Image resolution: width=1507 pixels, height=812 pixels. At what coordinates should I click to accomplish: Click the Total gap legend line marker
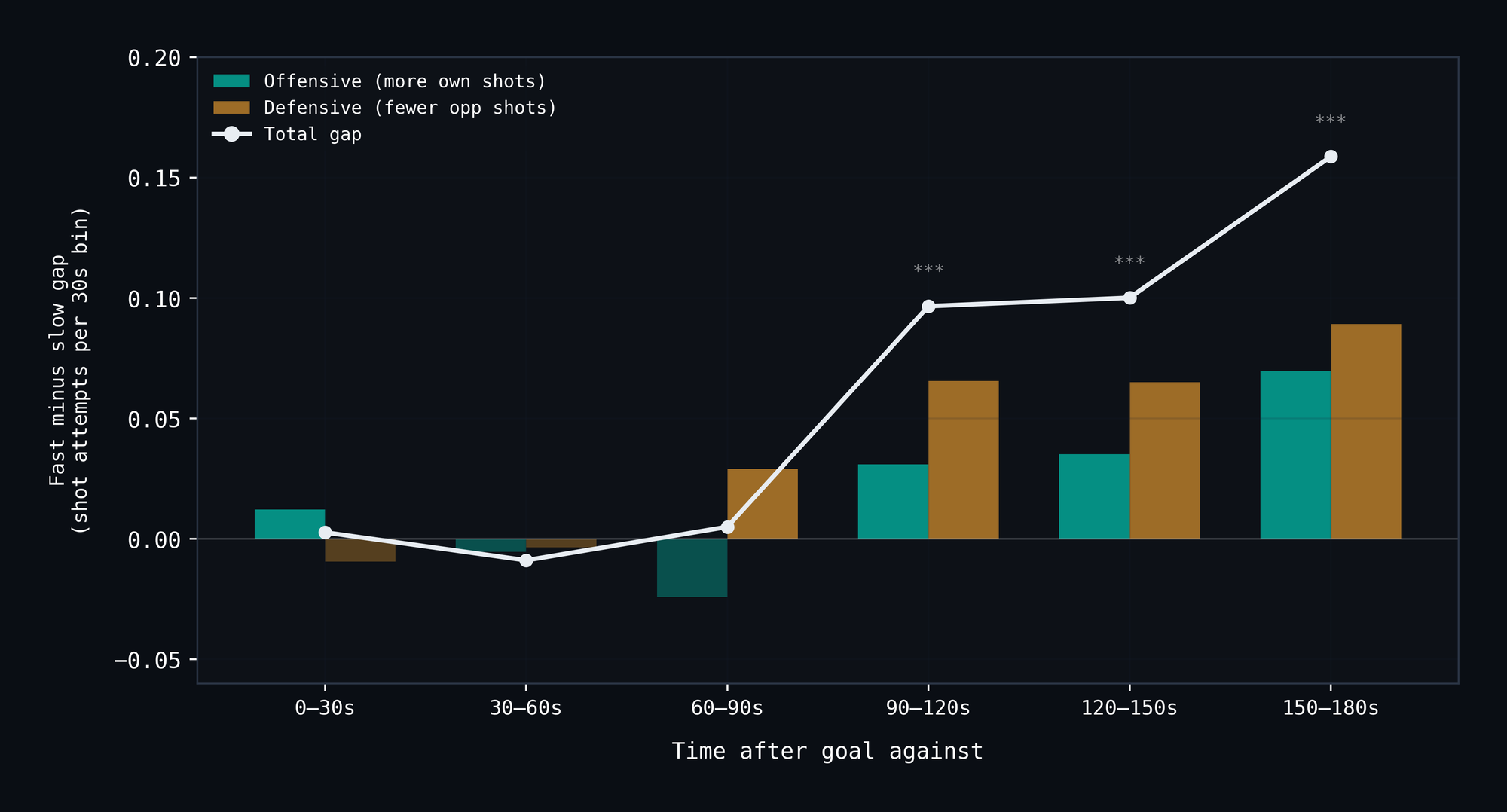tap(231, 134)
